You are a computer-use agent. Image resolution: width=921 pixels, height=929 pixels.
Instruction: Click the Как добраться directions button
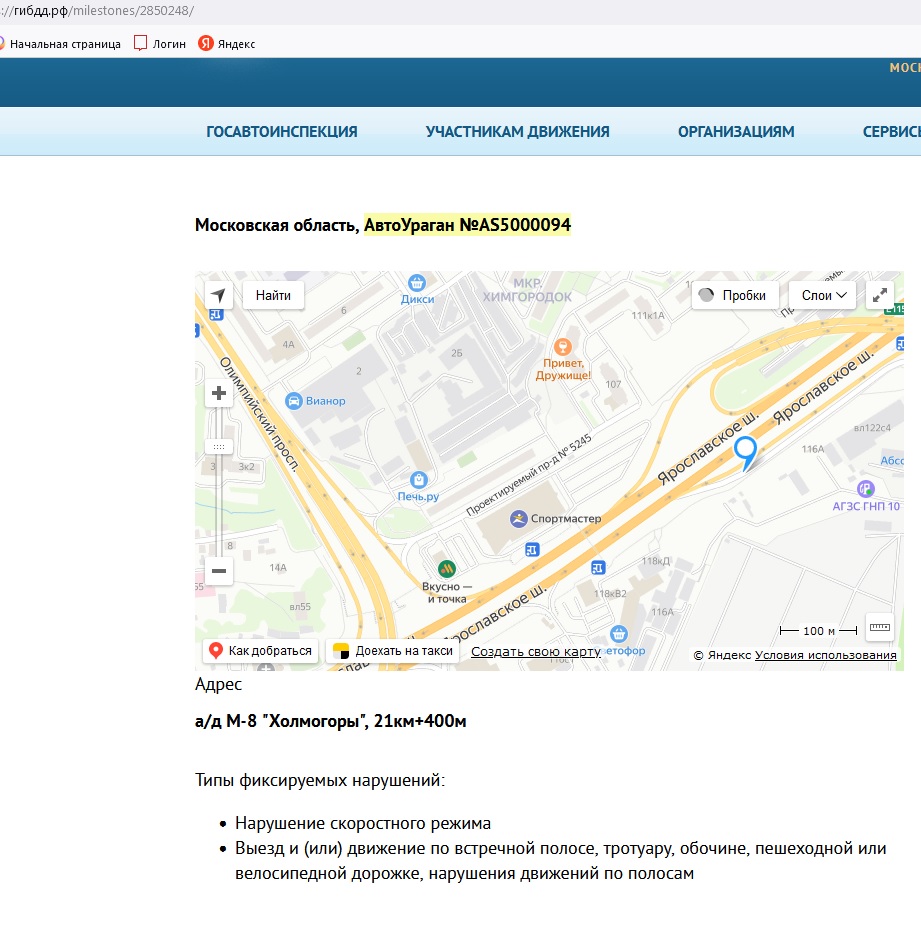[x=261, y=651]
